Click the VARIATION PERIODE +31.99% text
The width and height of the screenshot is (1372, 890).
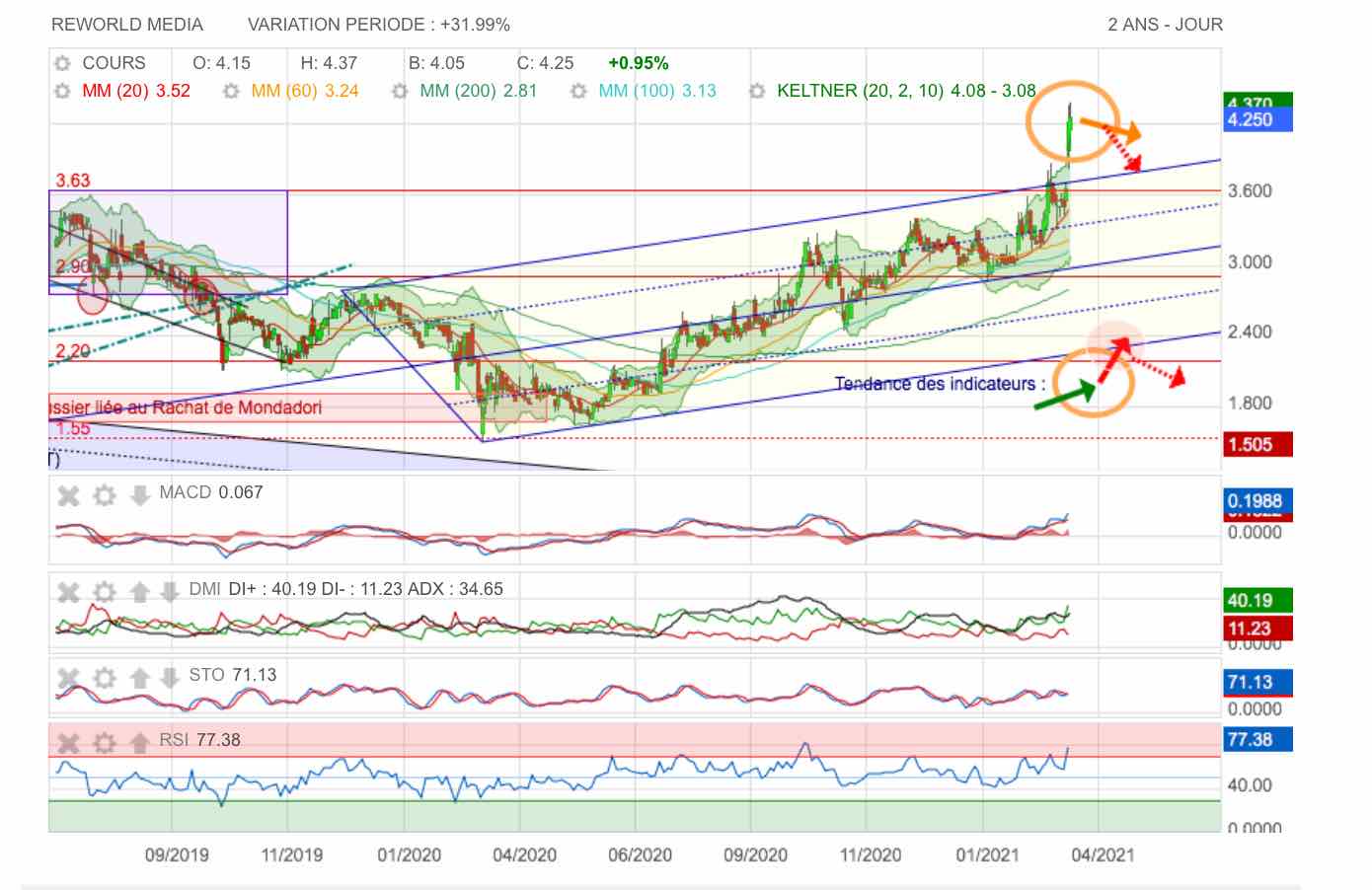379,25
